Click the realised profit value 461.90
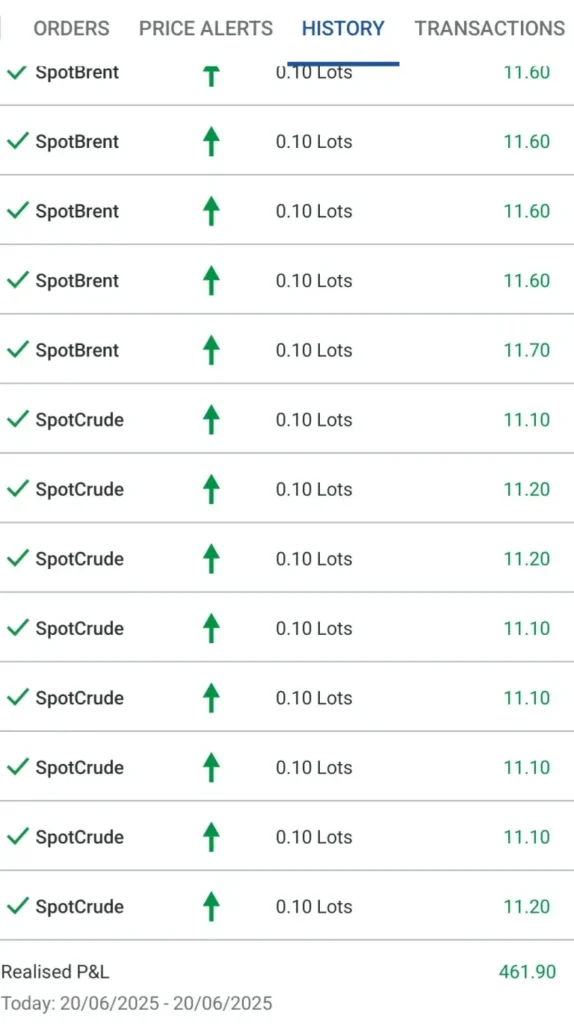Image resolution: width=574 pixels, height=1024 pixels. tap(527, 972)
